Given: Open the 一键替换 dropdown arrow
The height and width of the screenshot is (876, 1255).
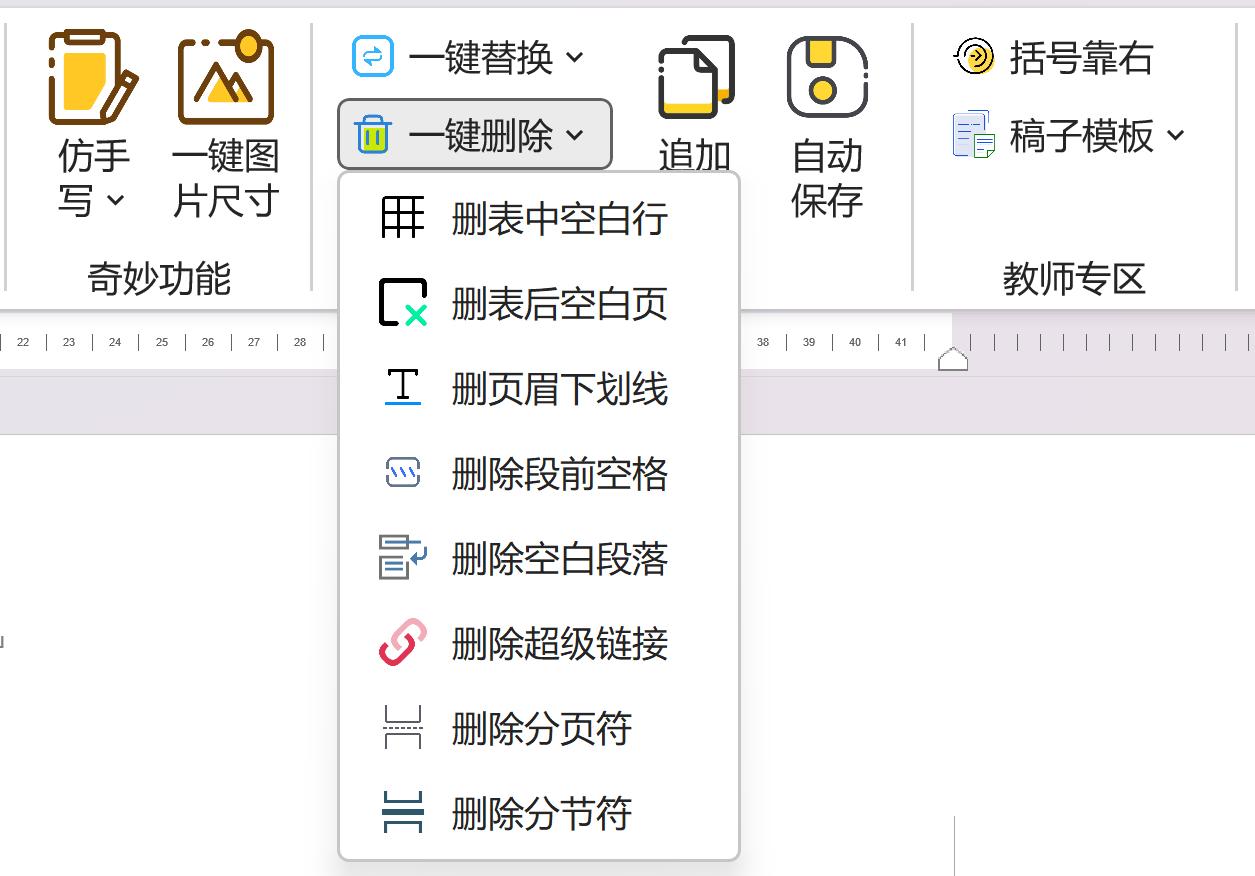Looking at the screenshot, I should point(573,57).
